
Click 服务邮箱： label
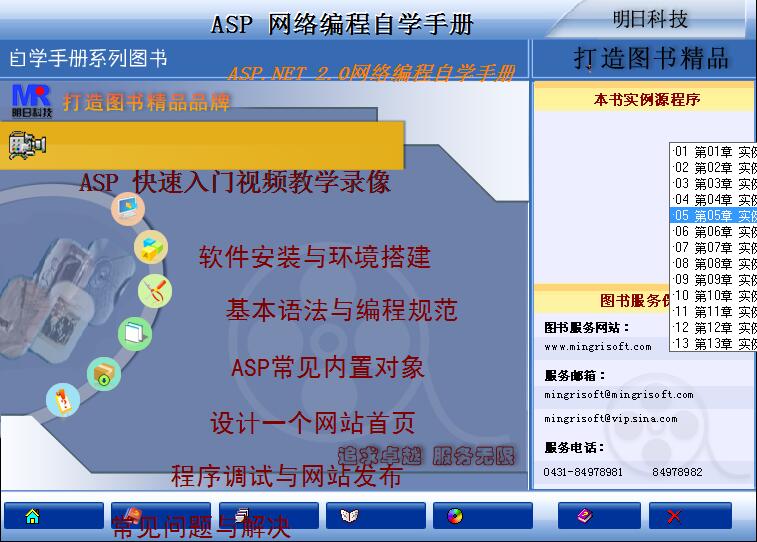click(575, 375)
